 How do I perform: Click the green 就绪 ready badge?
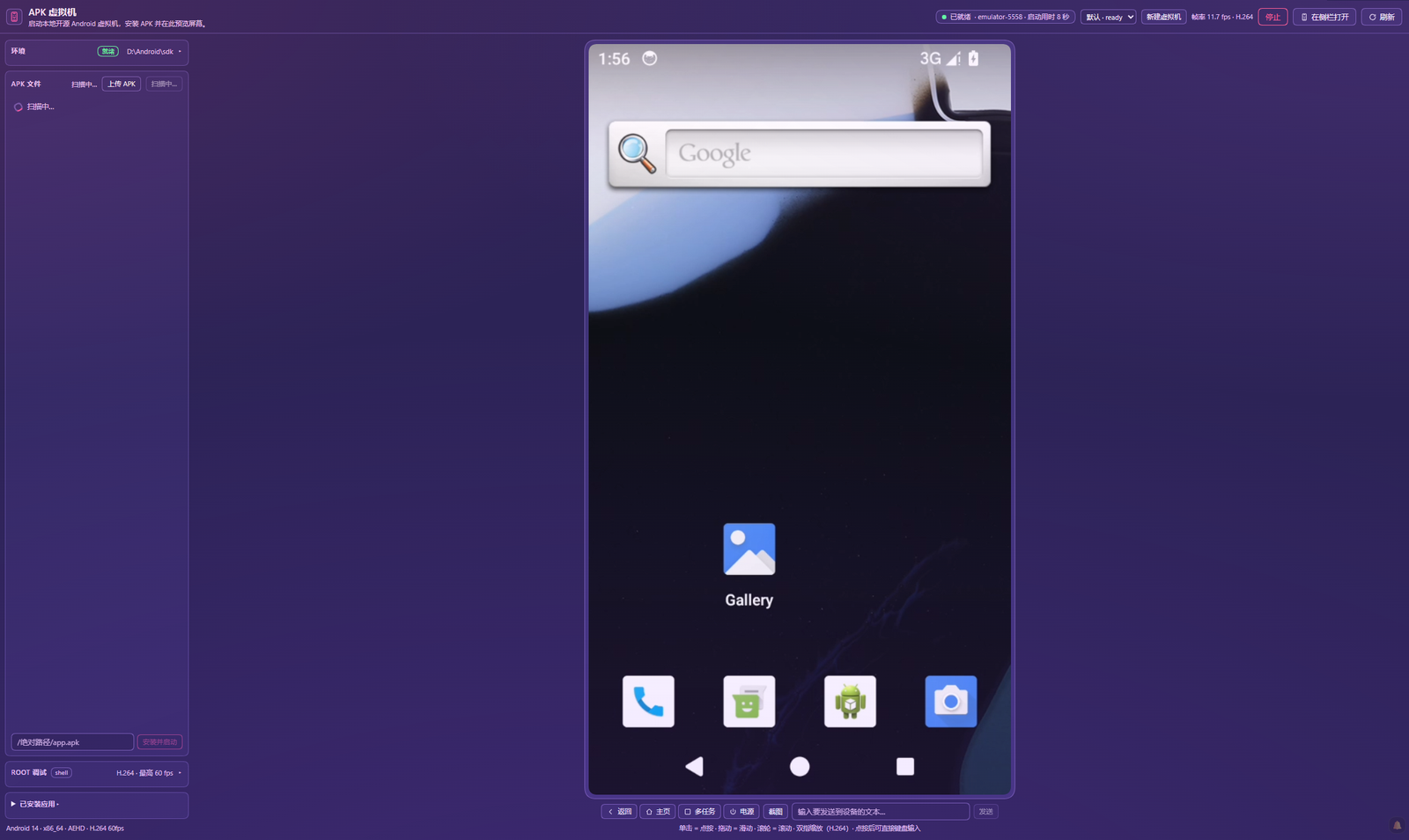107,51
